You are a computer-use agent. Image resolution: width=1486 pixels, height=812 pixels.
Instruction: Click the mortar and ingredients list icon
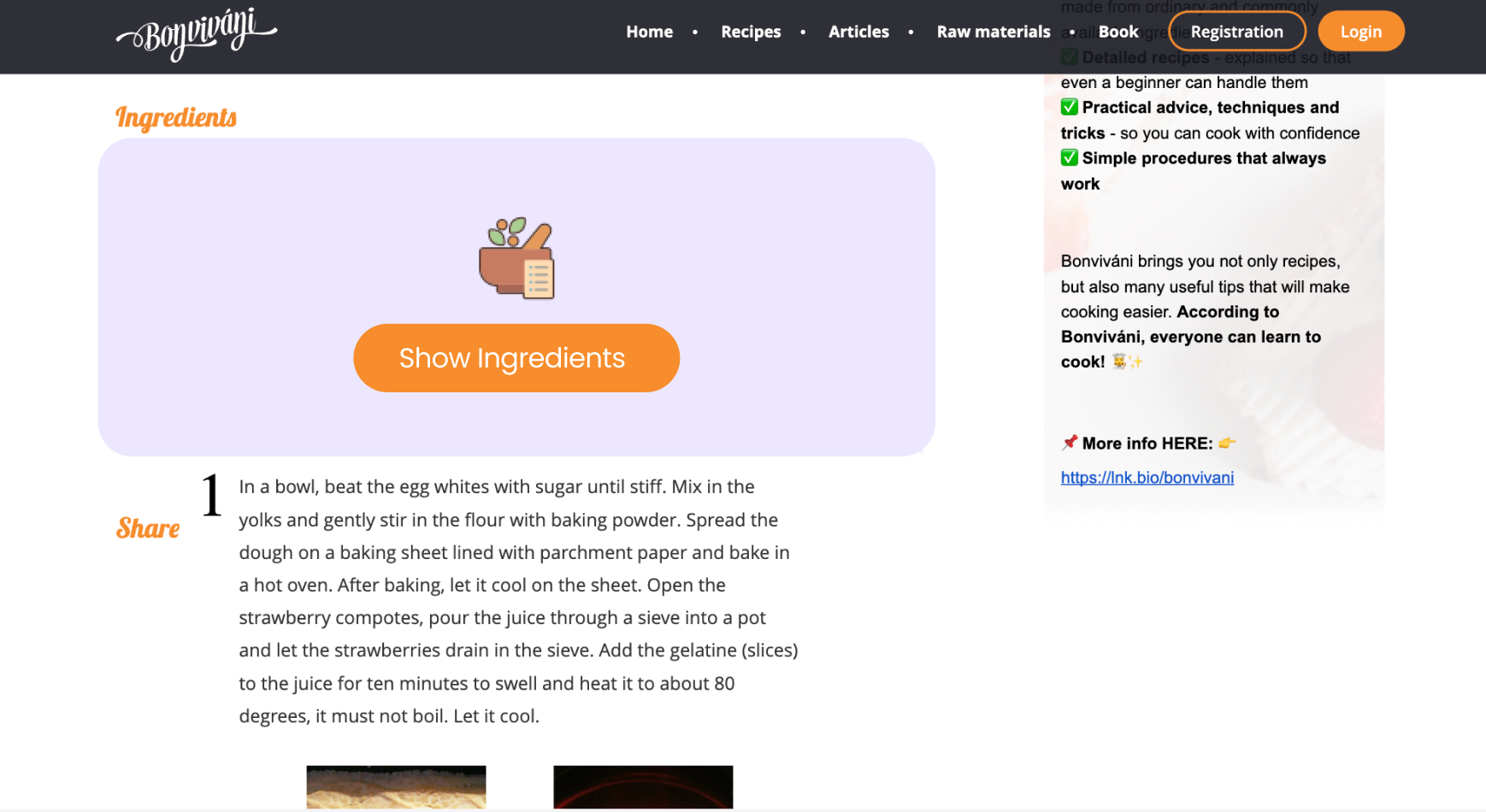click(516, 258)
